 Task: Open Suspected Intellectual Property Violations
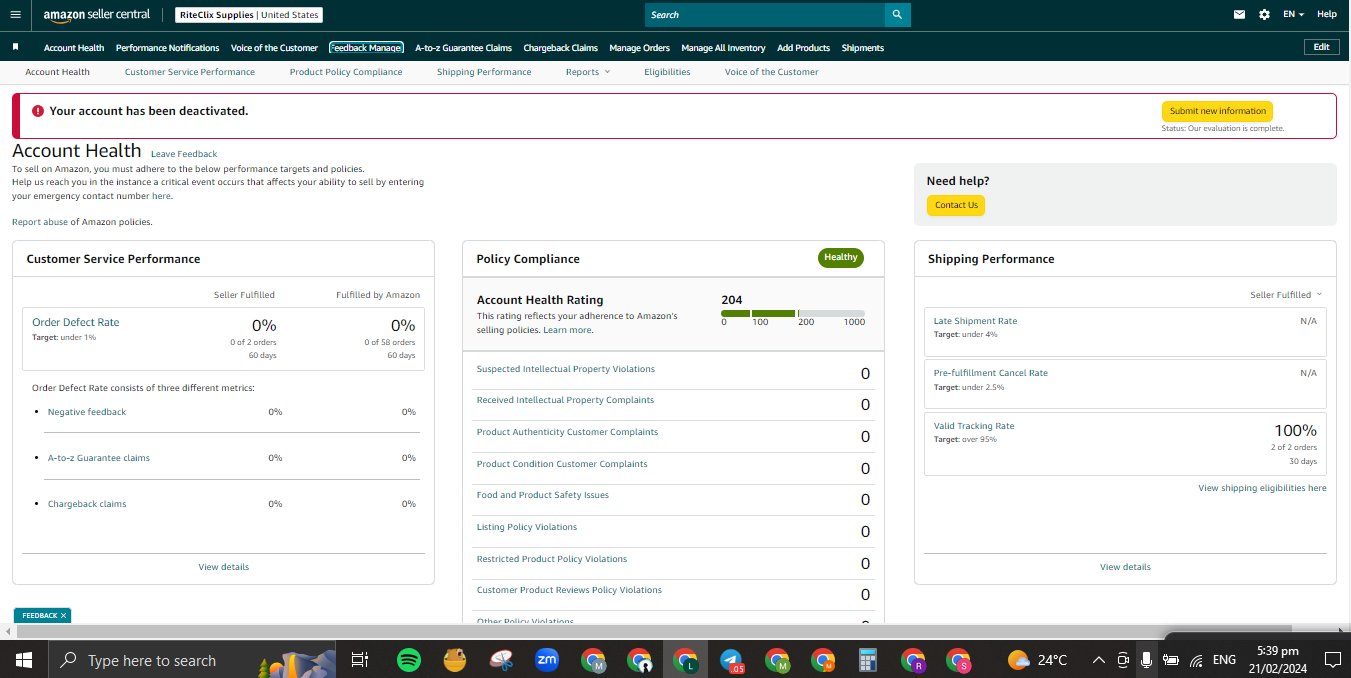point(566,369)
